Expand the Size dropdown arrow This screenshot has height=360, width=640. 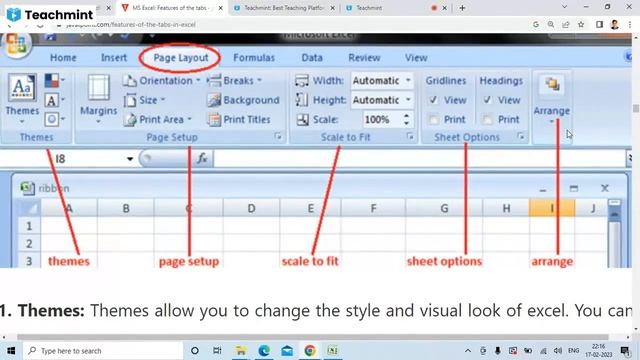coord(163,100)
